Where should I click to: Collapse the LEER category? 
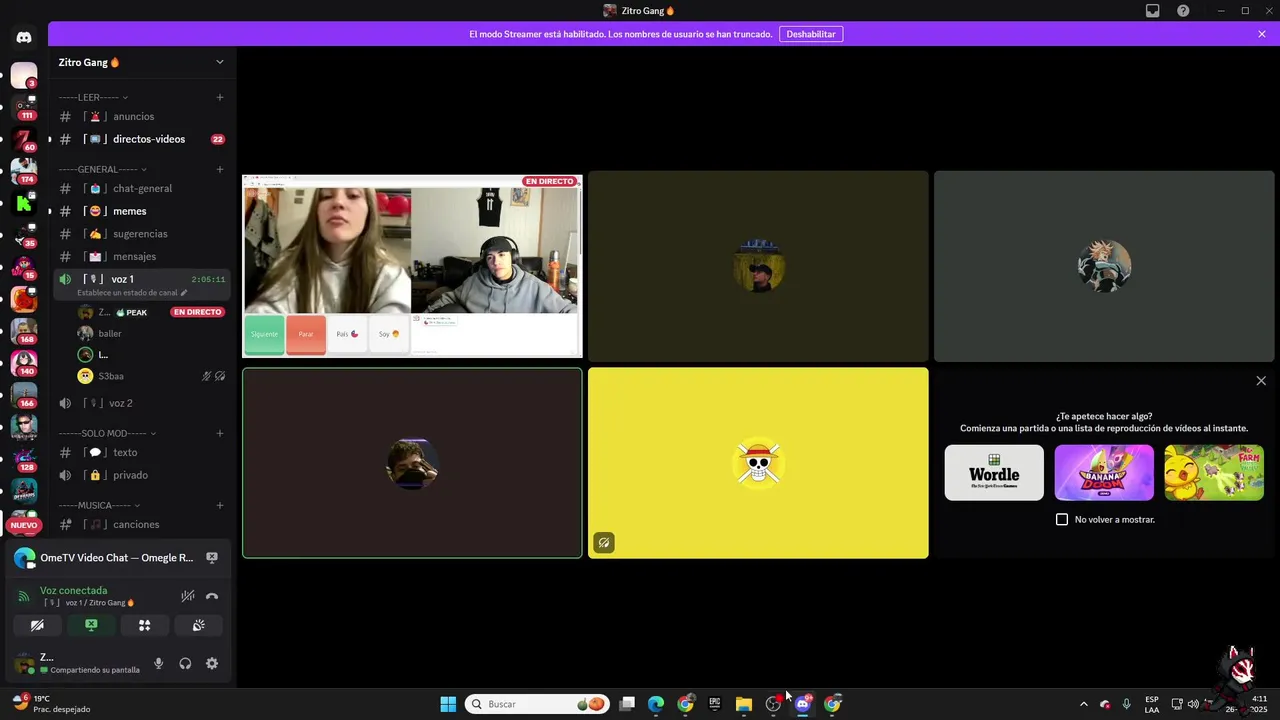tap(93, 97)
